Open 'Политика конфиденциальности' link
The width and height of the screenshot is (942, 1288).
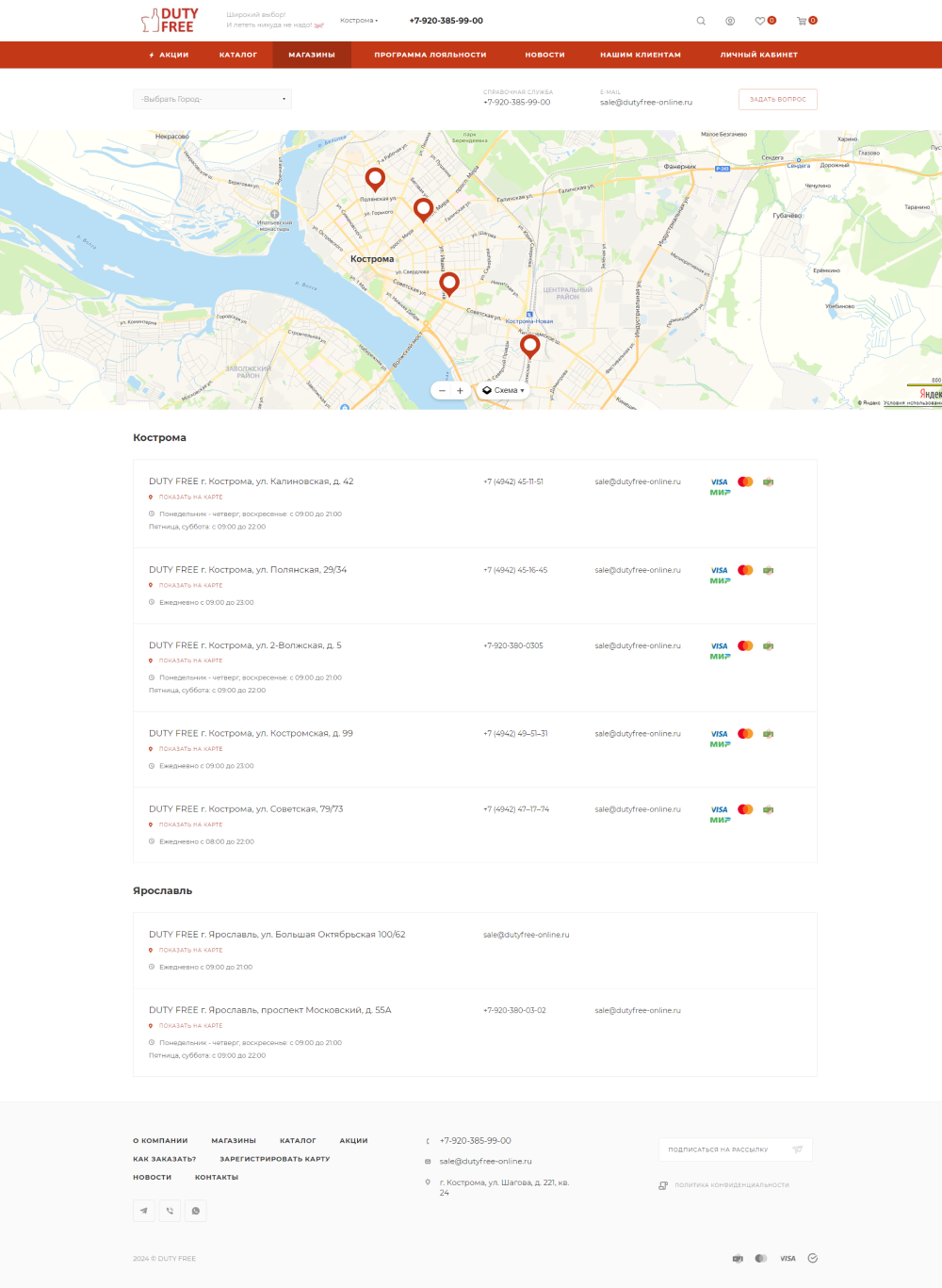point(731,1185)
